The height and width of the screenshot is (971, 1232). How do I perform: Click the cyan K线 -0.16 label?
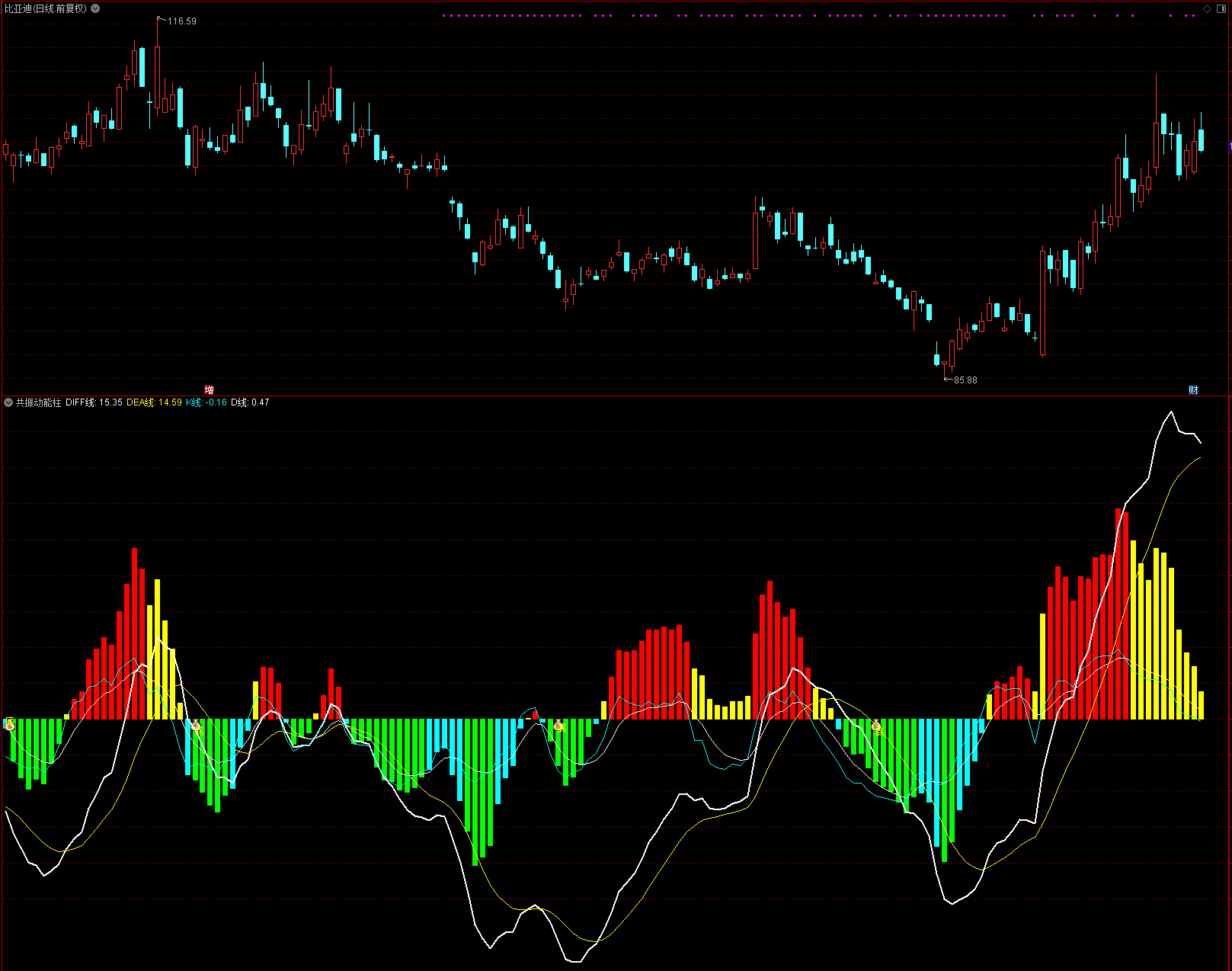206,402
